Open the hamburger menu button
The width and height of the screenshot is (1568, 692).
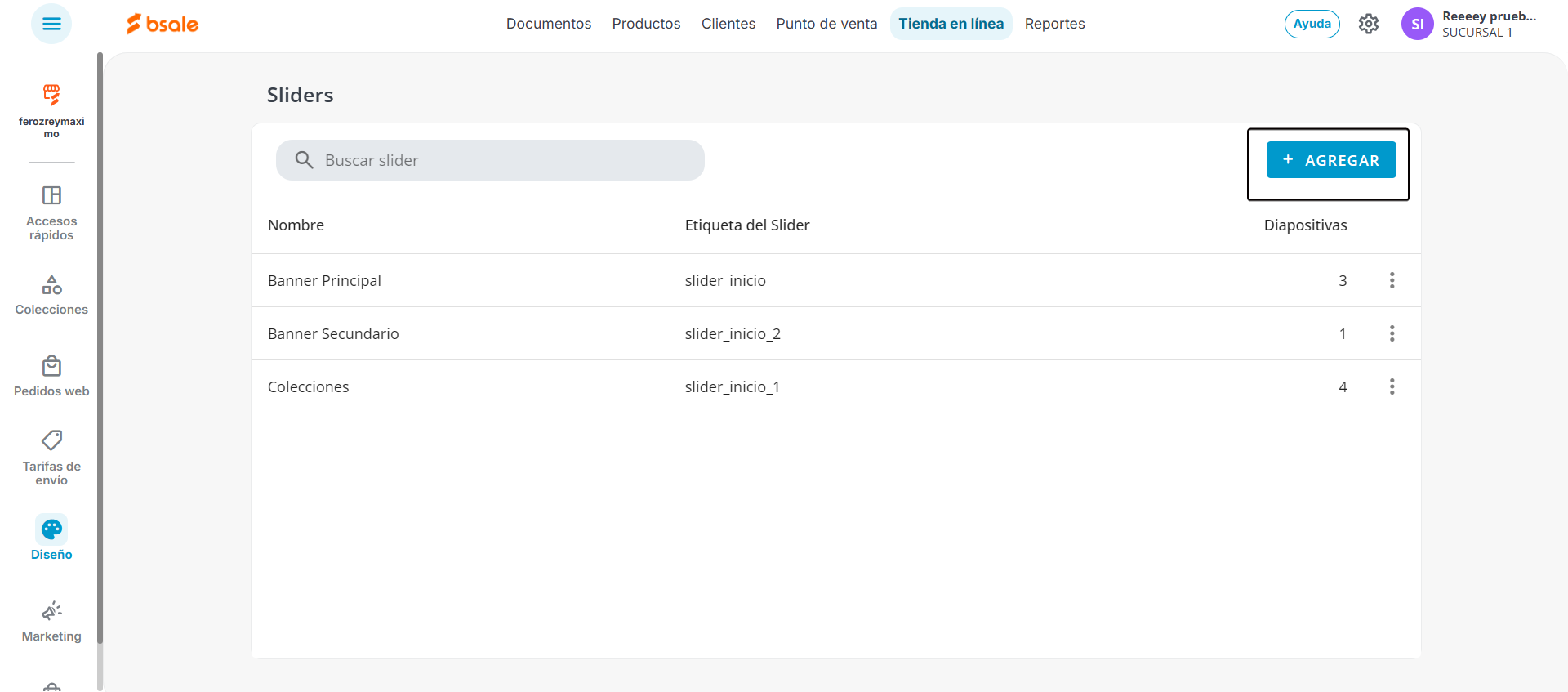[51, 24]
